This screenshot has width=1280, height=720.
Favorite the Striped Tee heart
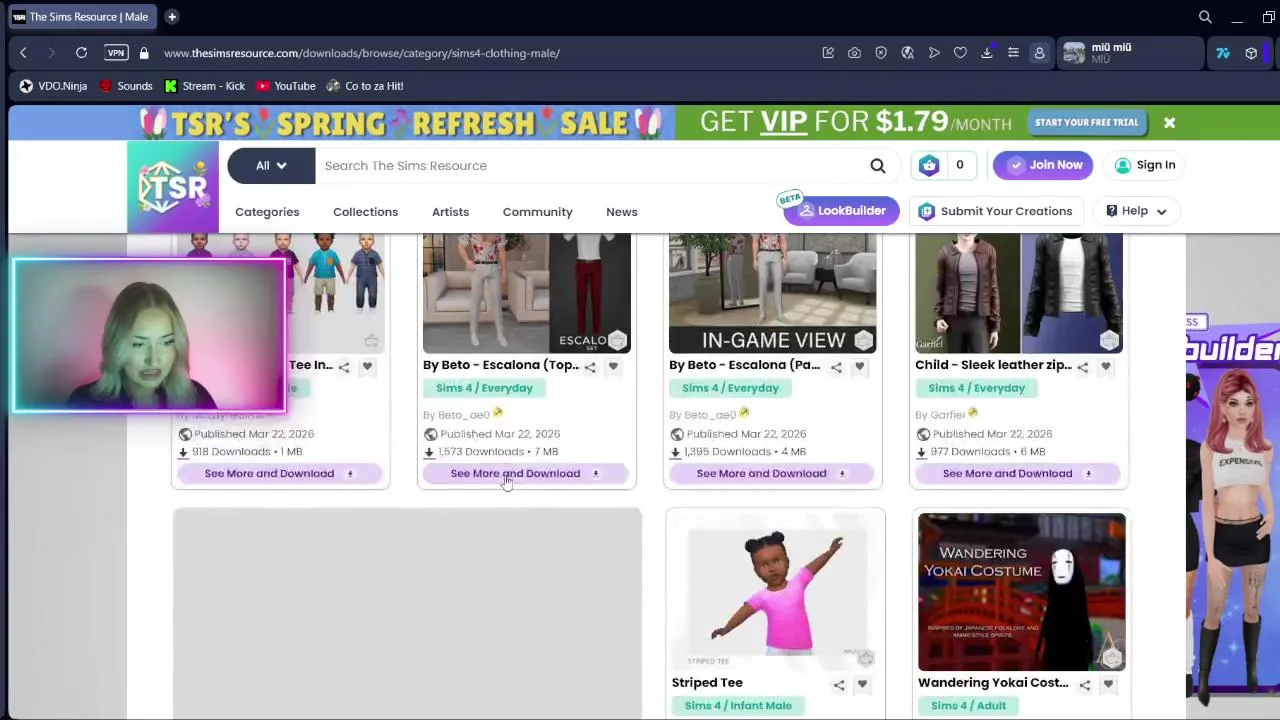point(862,685)
